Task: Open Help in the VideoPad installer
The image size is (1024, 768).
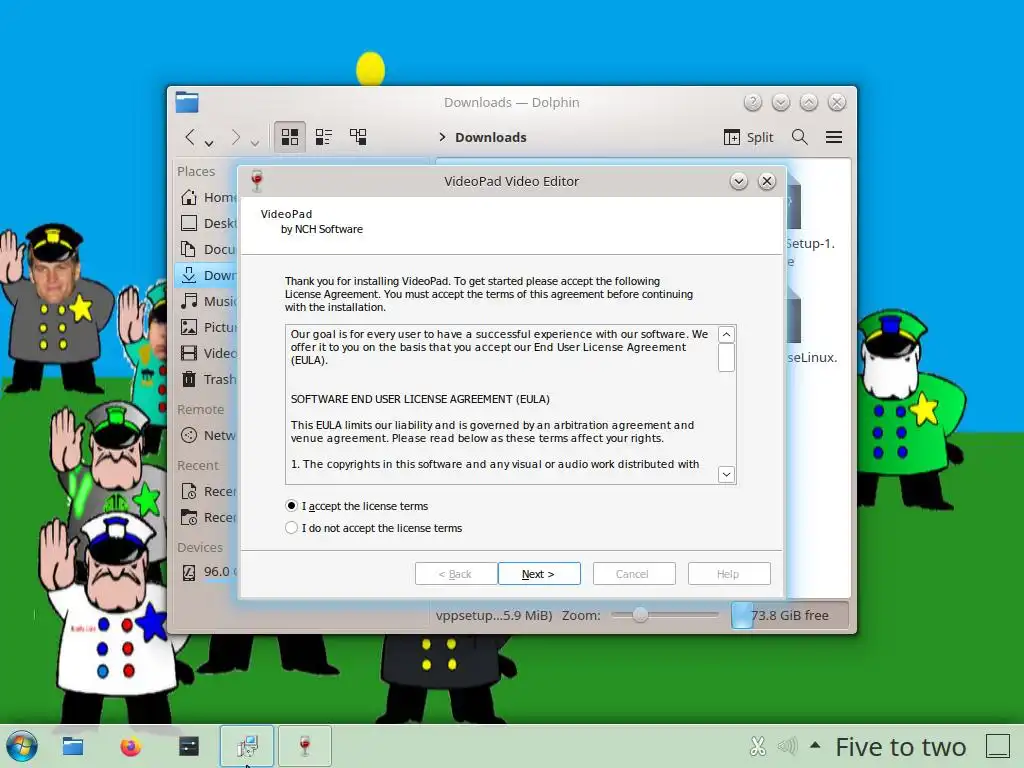Action: point(729,574)
